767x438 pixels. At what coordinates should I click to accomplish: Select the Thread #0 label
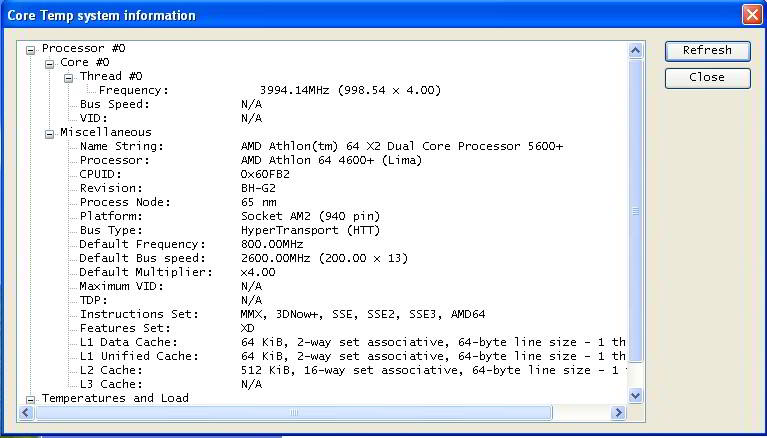(x=111, y=76)
